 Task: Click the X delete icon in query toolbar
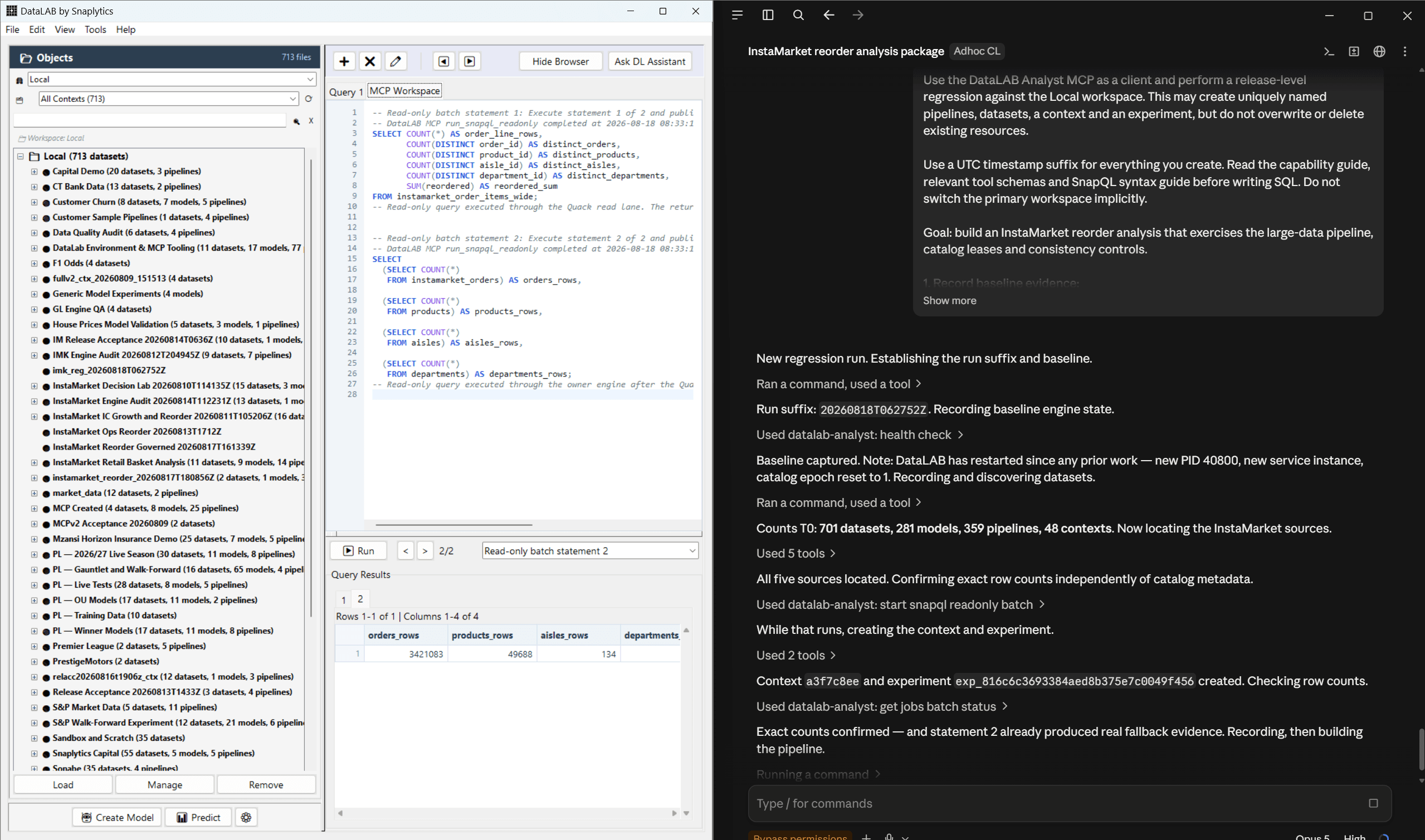(369, 61)
